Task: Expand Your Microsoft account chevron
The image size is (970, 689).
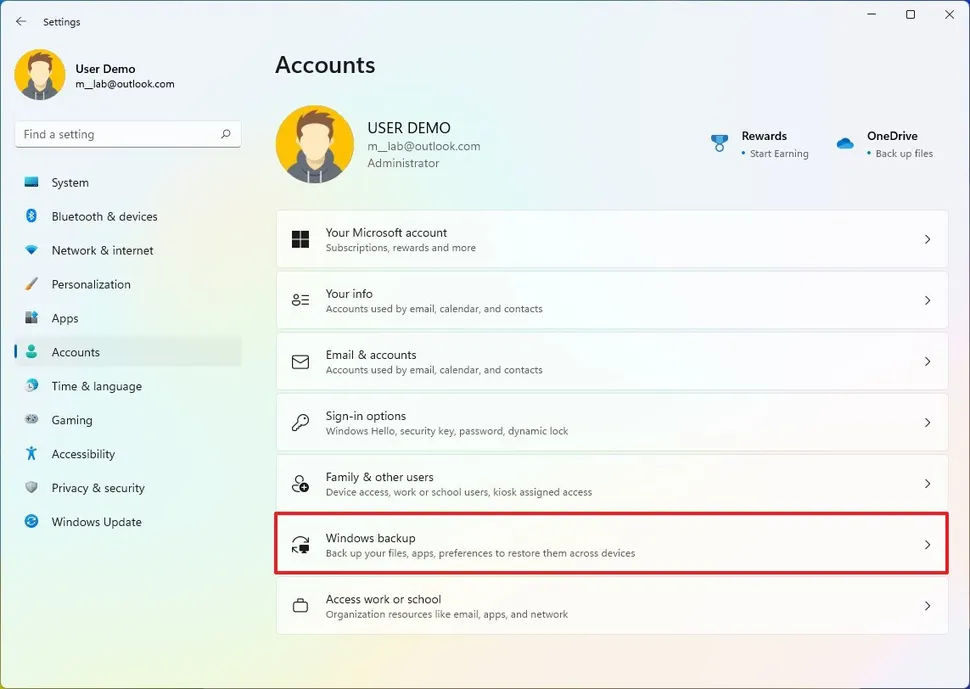Action: [x=927, y=240]
